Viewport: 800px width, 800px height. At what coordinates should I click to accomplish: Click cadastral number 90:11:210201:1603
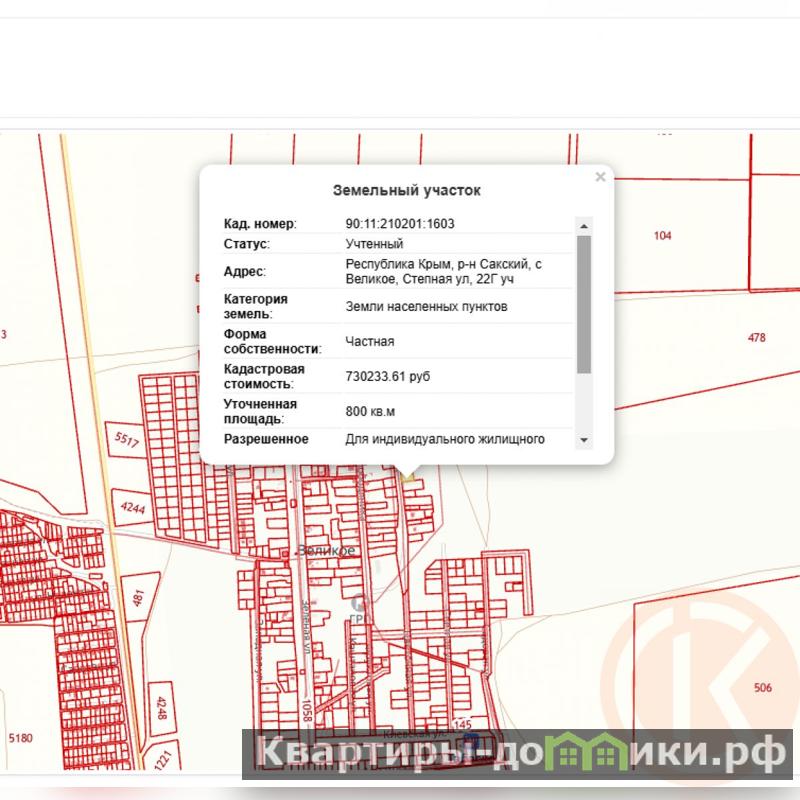click(399, 224)
